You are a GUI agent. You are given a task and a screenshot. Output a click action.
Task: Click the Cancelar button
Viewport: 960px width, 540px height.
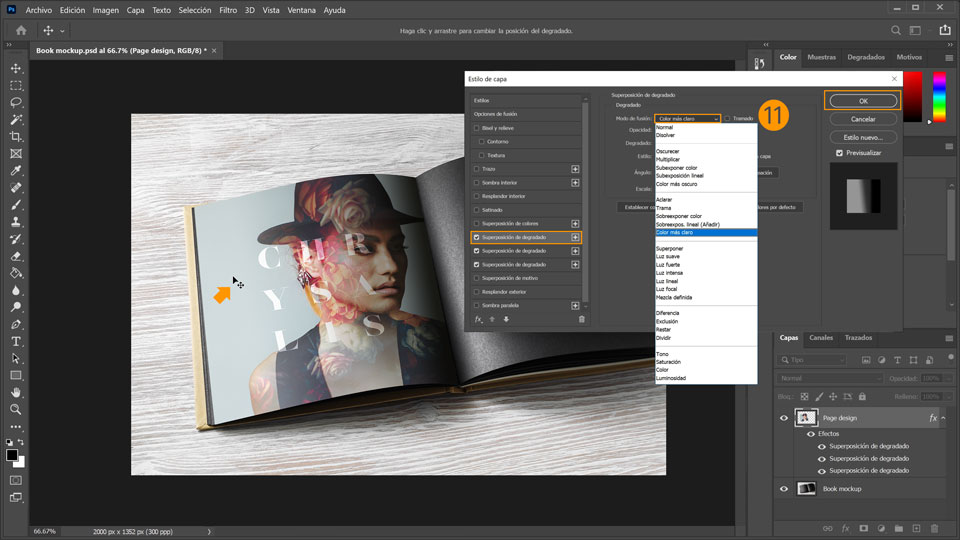tap(863, 119)
